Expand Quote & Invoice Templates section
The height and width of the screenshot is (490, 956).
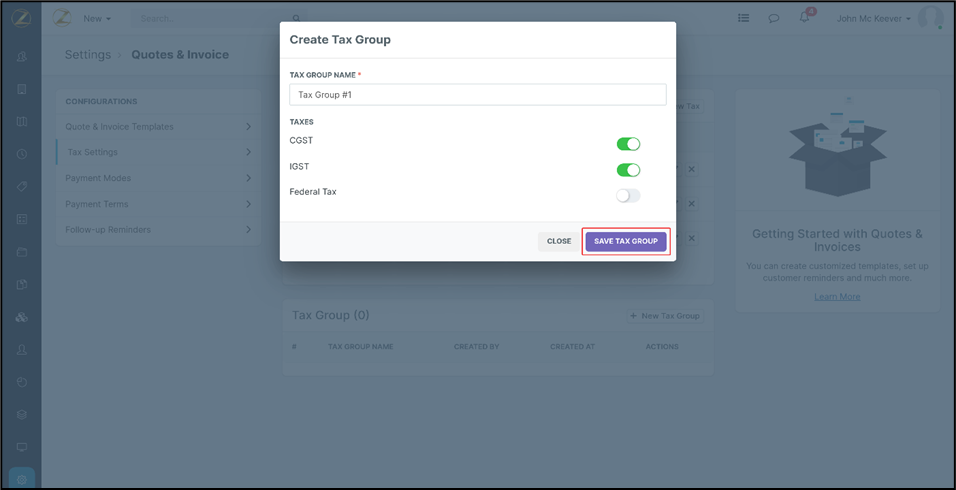pyautogui.click(x=158, y=127)
